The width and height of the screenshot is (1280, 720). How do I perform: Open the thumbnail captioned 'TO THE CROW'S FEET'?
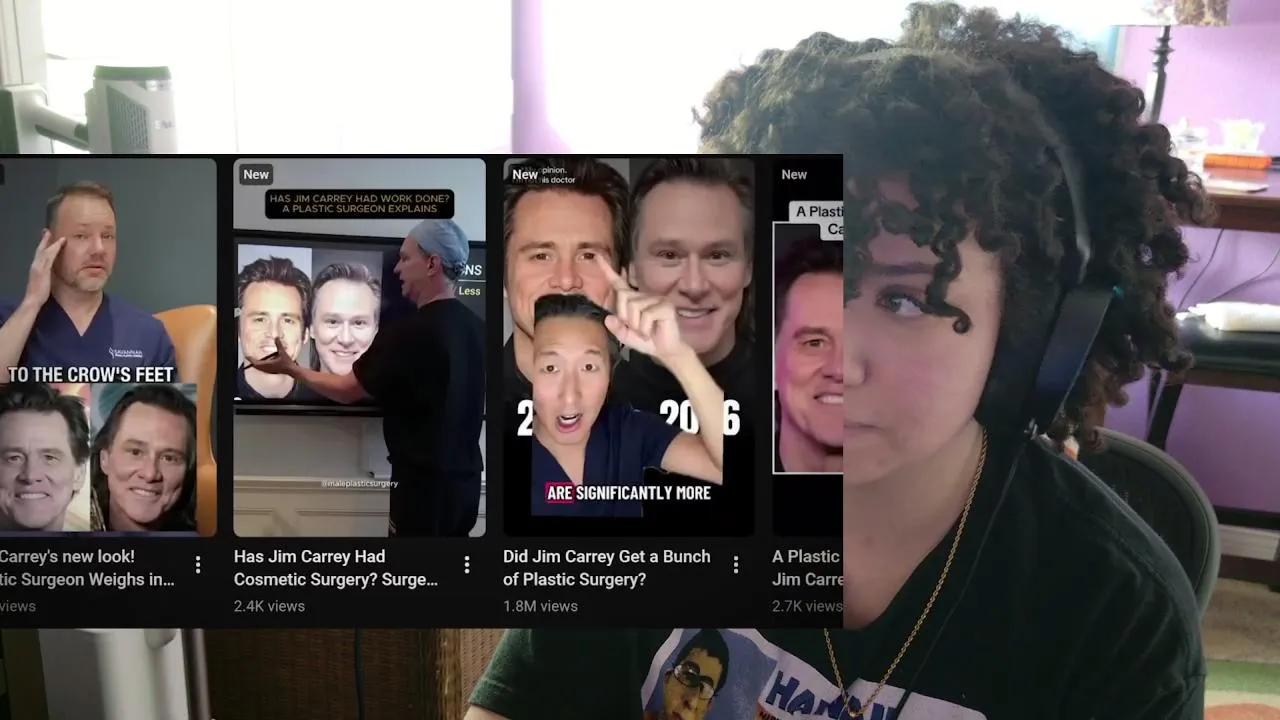coord(108,346)
